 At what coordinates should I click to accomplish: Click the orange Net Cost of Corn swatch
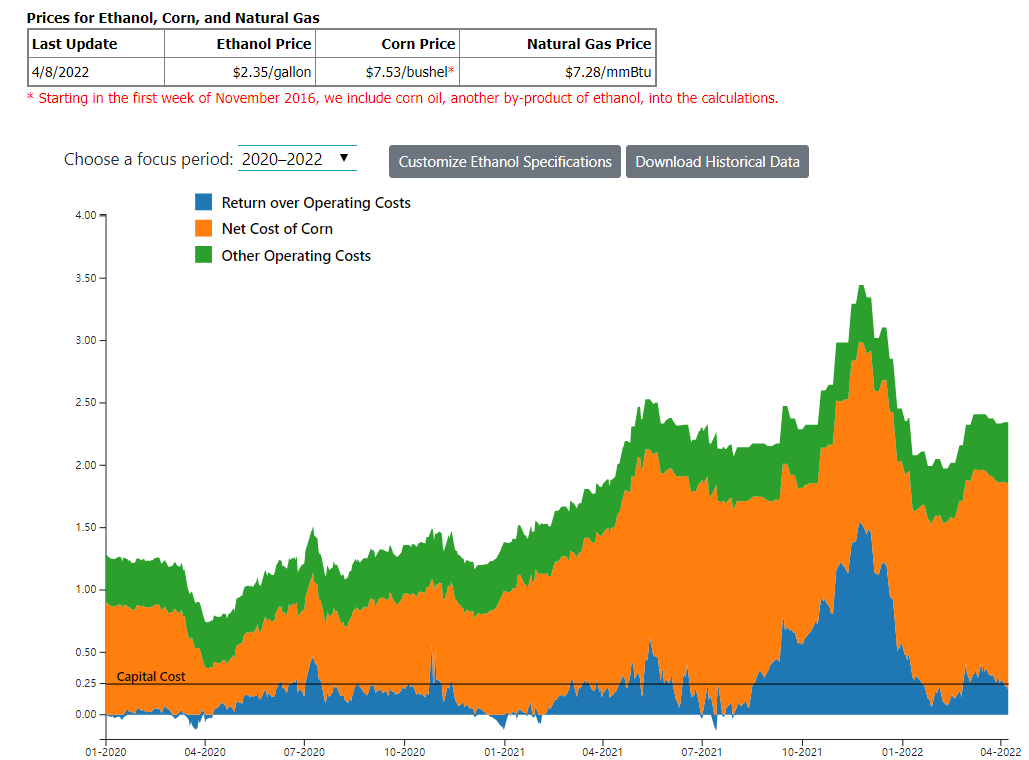(204, 229)
